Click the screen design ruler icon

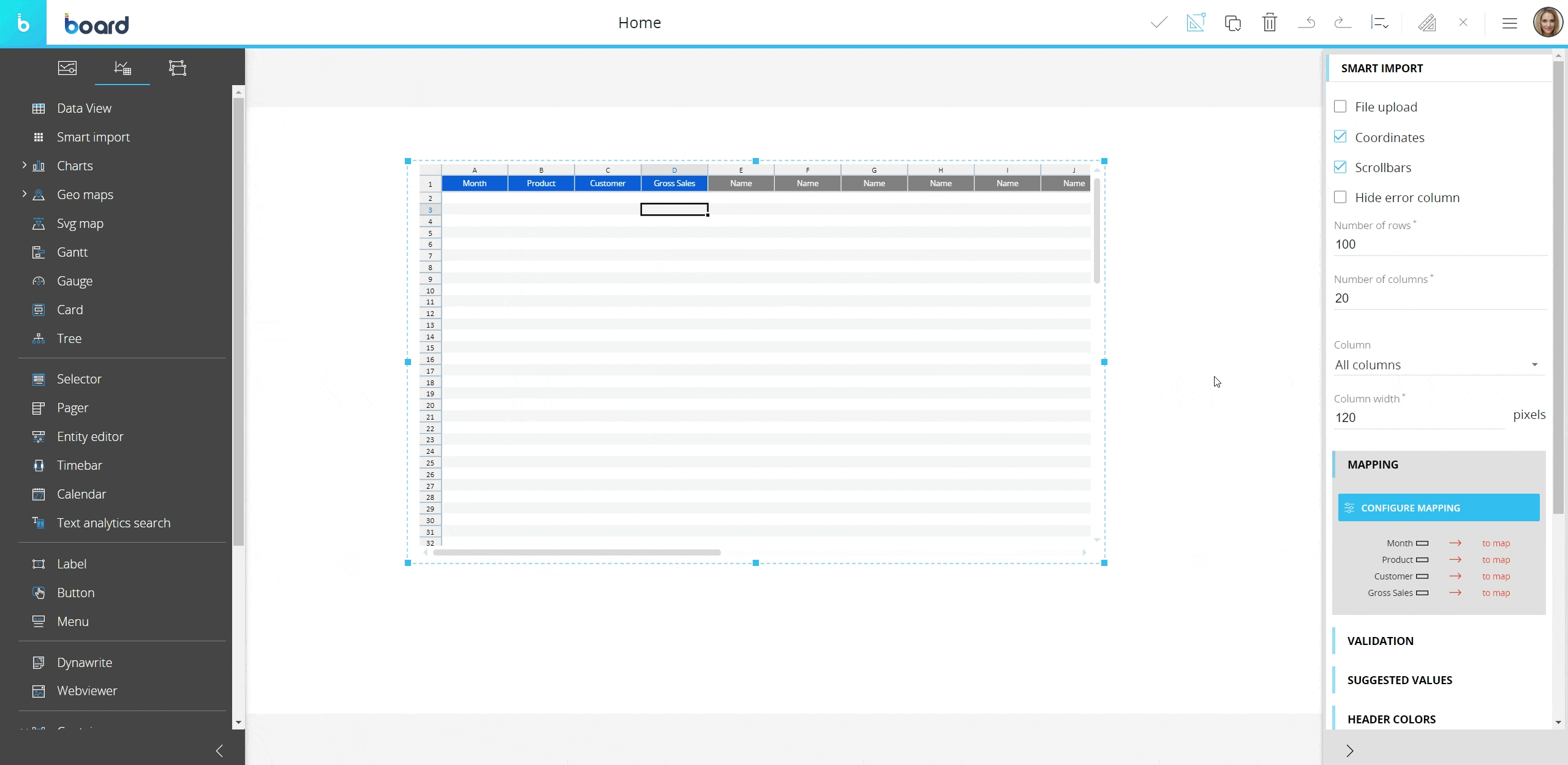1196,23
